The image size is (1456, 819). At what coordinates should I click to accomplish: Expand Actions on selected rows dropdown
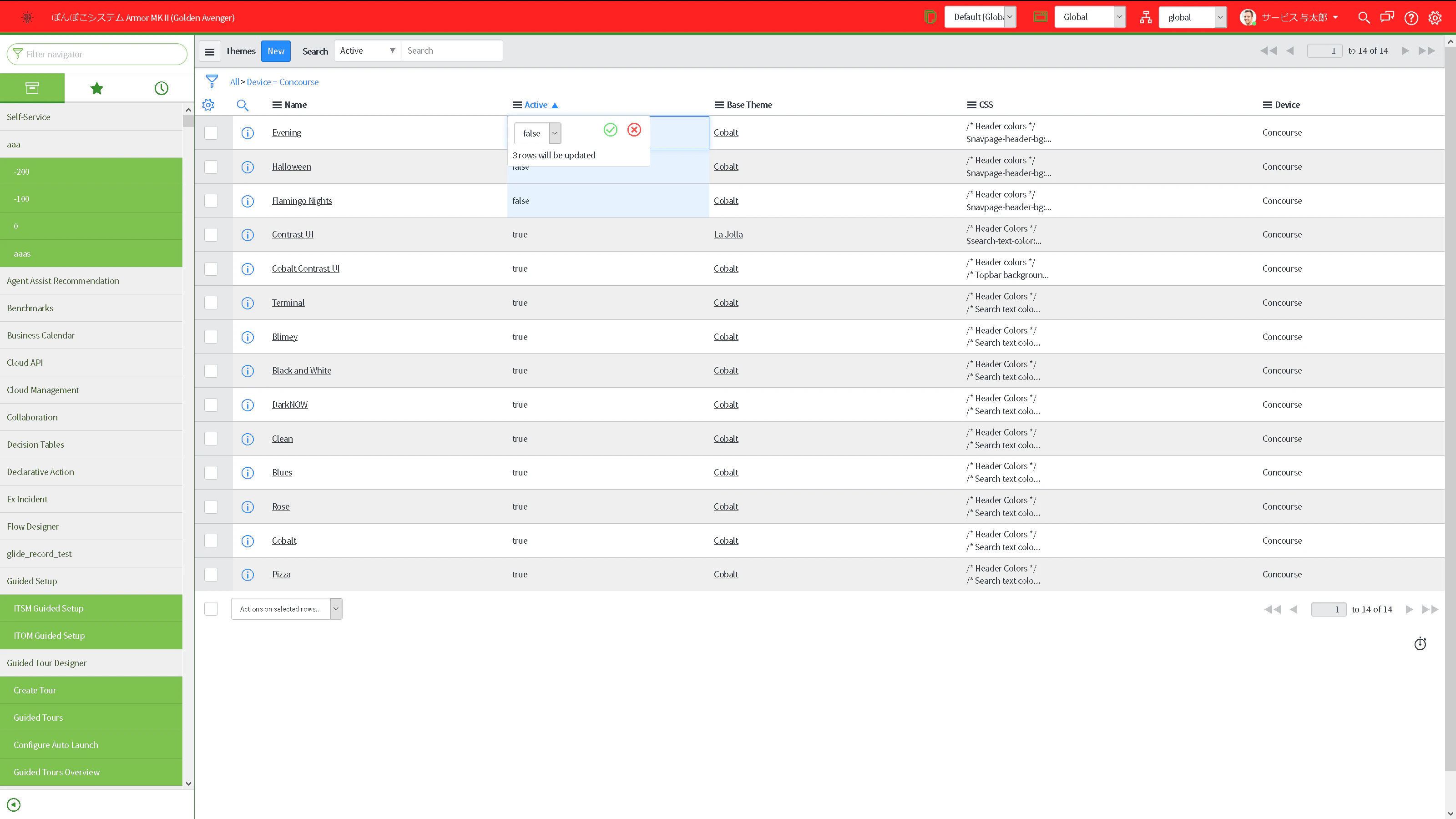tap(287, 609)
